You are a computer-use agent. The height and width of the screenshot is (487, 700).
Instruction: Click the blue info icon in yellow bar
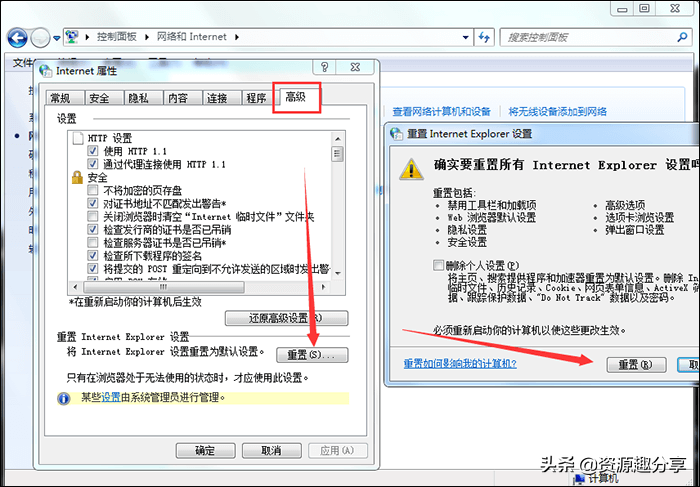(x=64, y=398)
